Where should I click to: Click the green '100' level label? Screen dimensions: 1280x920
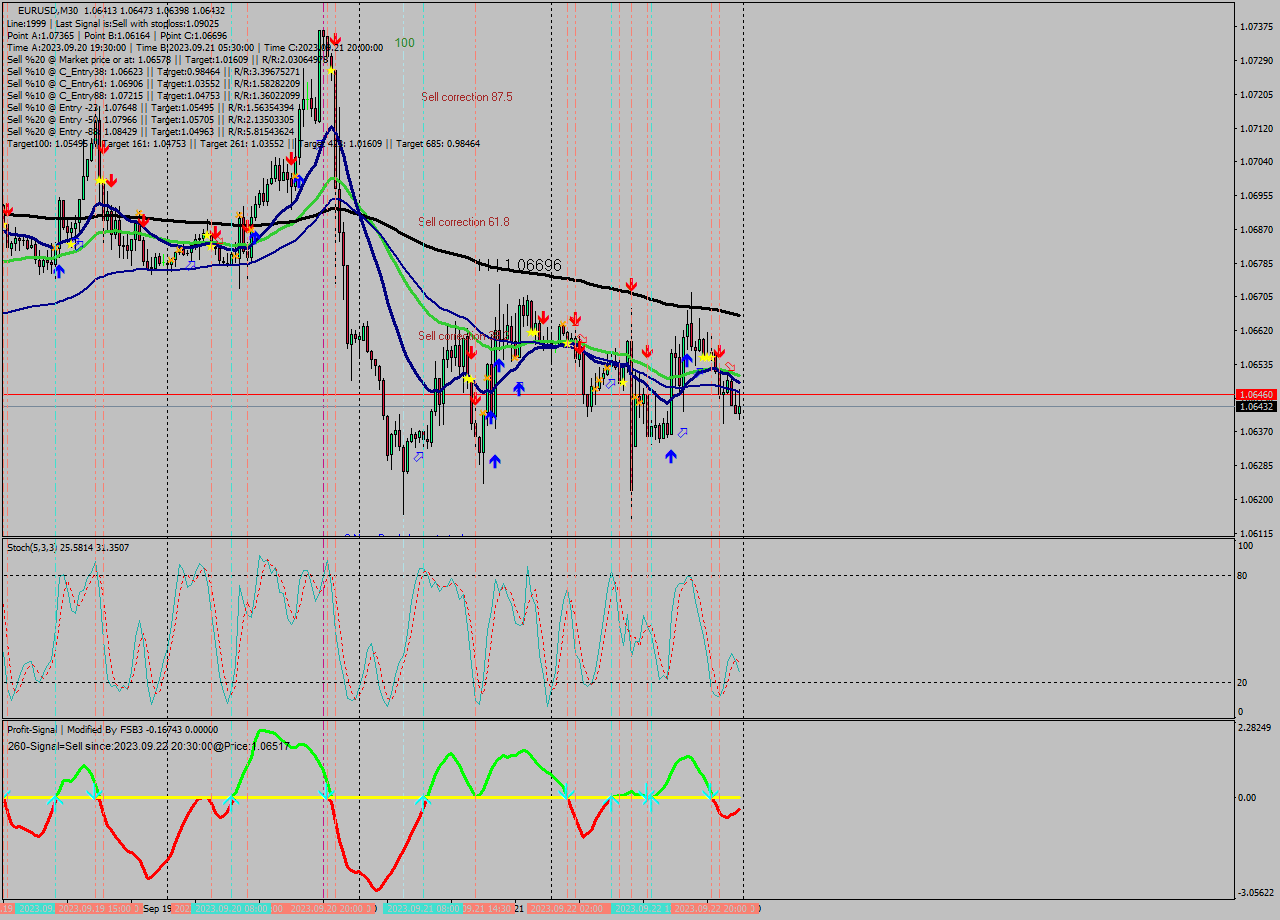(x=404, y=43)
